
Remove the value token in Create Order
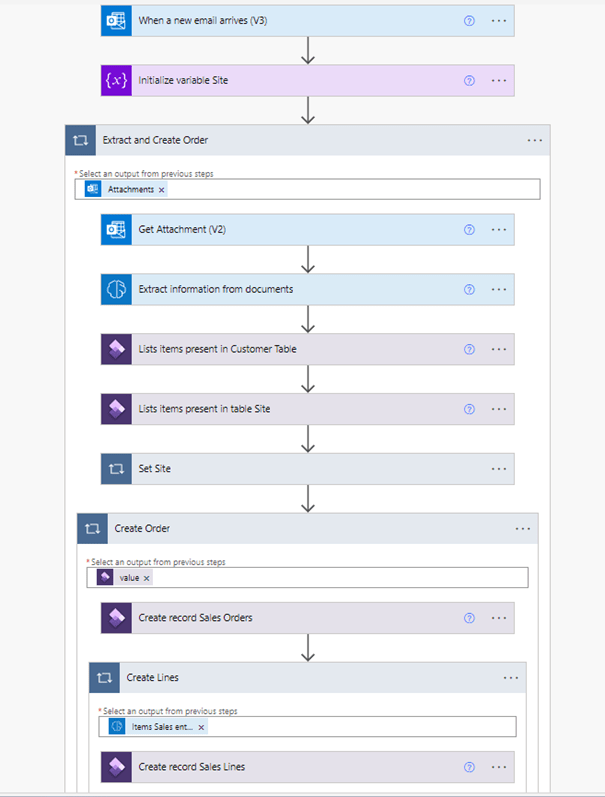[147, 578]
